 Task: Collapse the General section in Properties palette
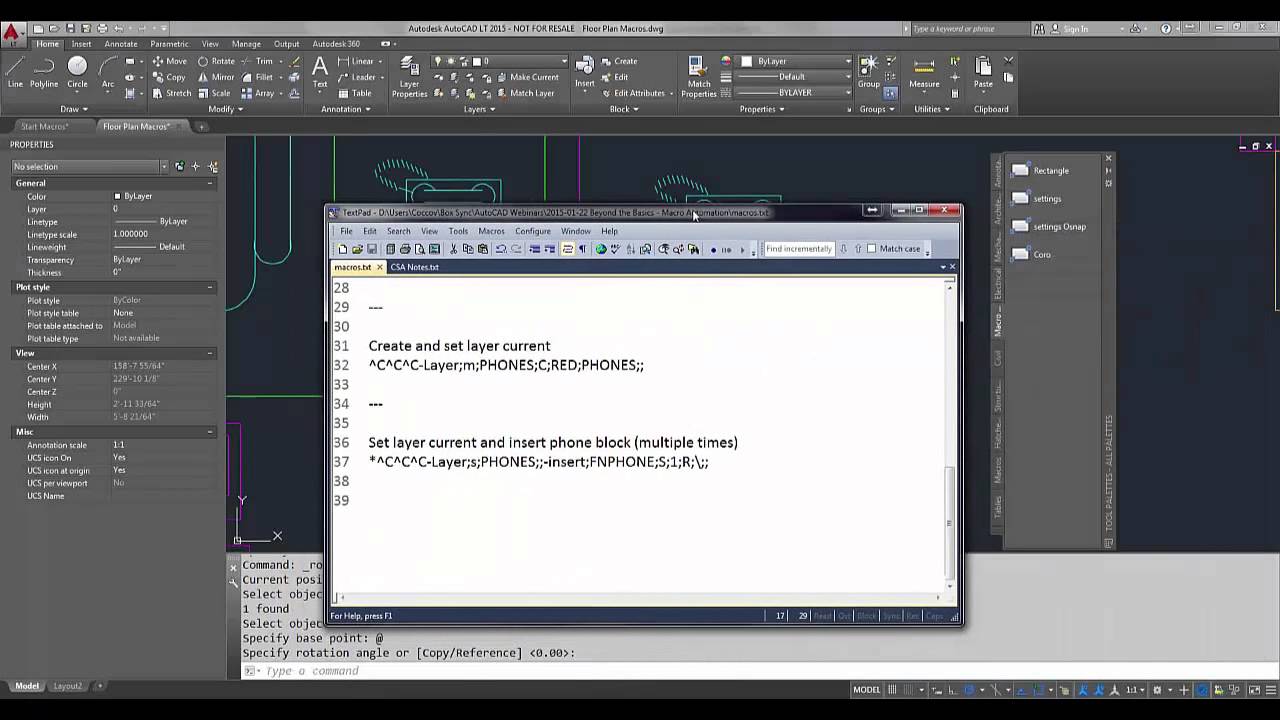pyautogui.click(x=210, y=183)
